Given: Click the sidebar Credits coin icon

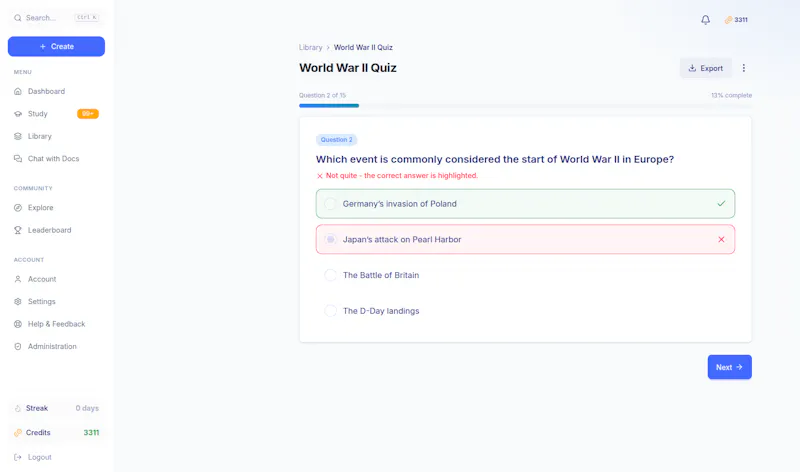Looking at the screenshot, I should [18, 433].
